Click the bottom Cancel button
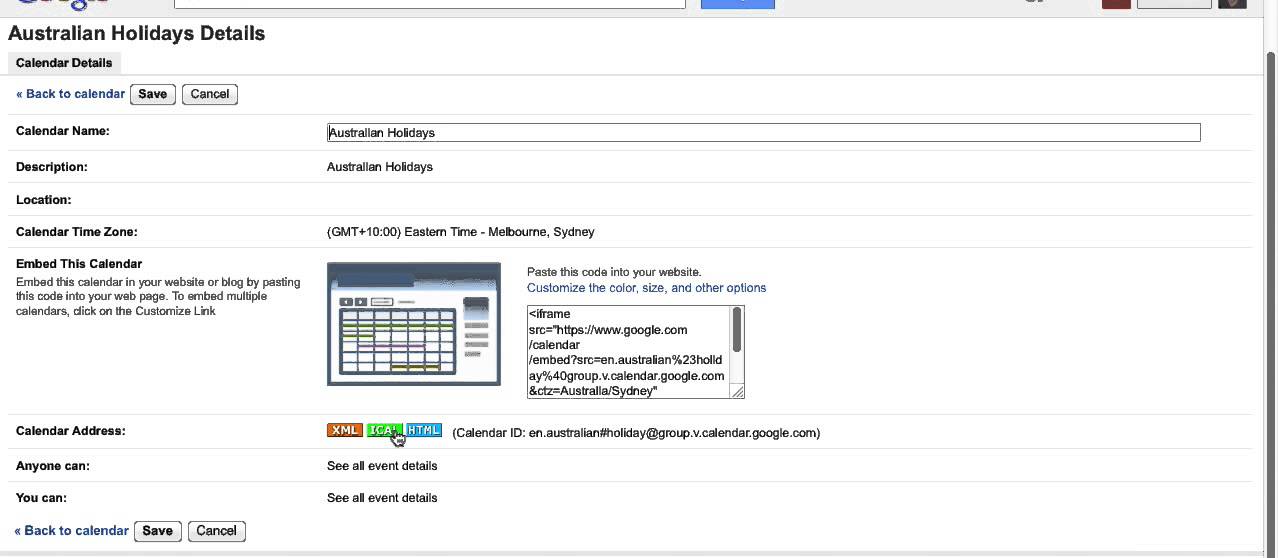The width and height of the screenshot is (1278, 558). click(x=216, y=531)
